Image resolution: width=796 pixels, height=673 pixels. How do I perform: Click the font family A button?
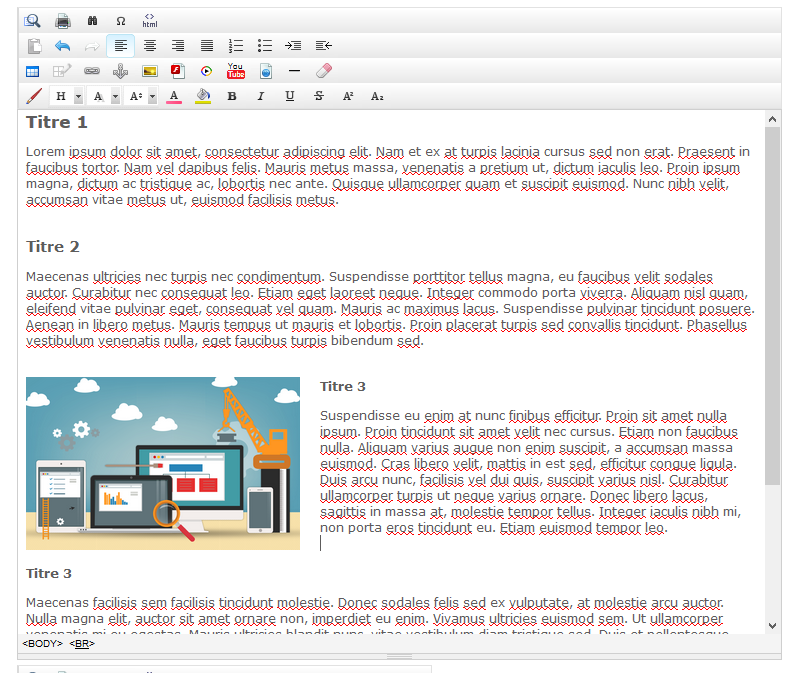[x=98, y=96]
